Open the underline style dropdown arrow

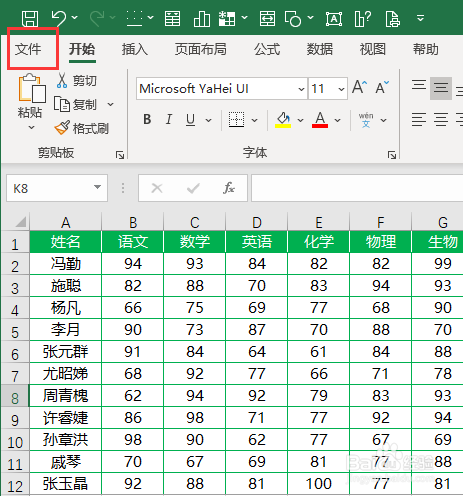point(209,120)
